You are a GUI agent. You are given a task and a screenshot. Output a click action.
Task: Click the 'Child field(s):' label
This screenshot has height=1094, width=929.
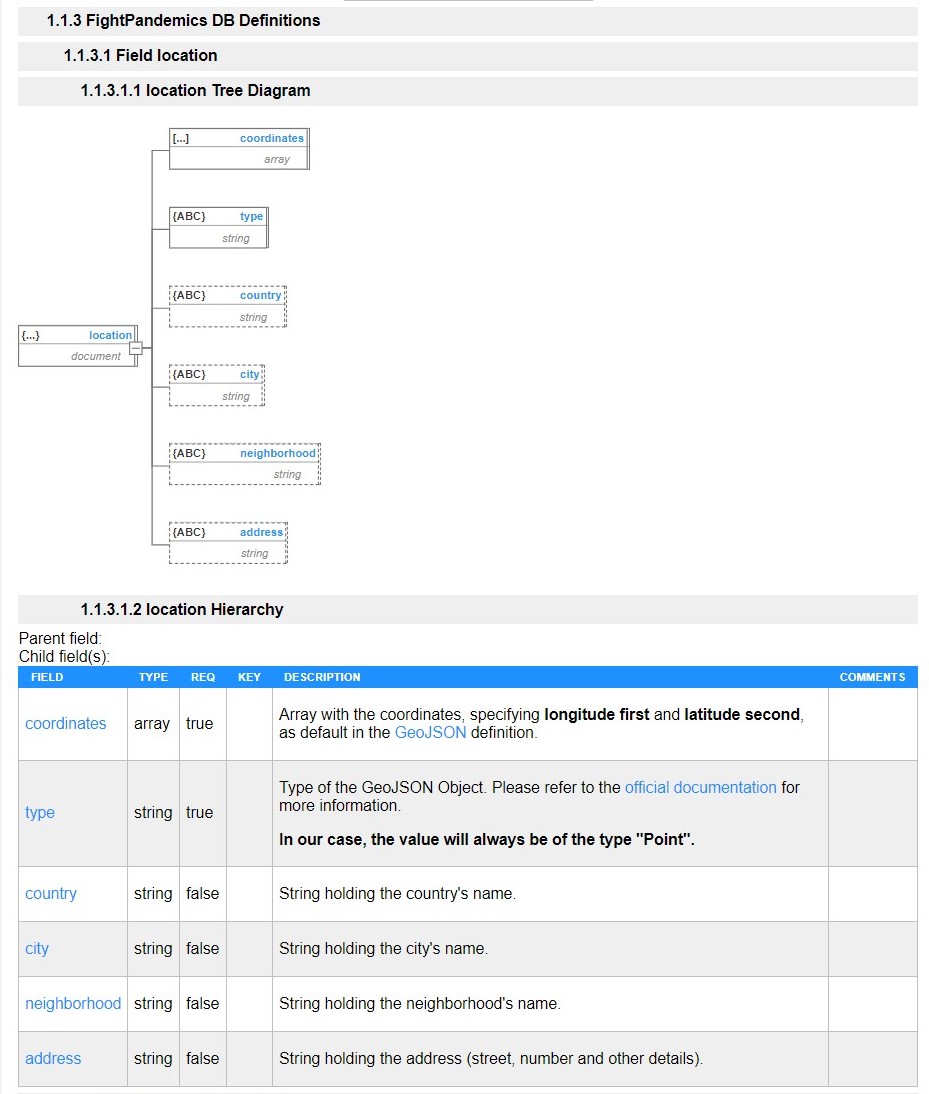coord(64,657)
